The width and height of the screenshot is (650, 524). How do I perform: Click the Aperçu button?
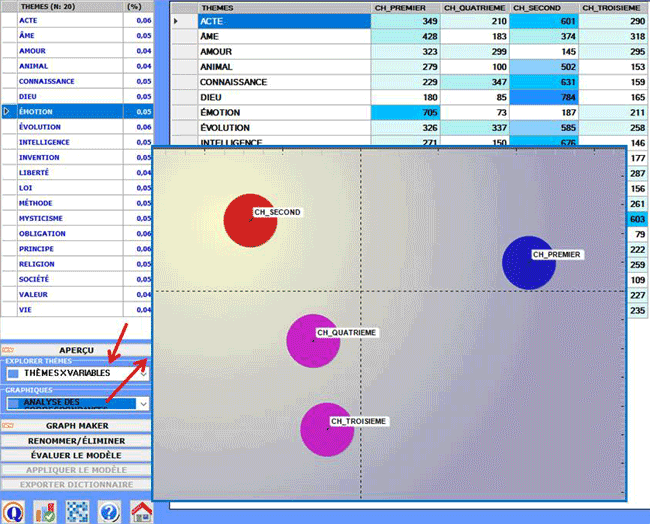tap(77, 350)
